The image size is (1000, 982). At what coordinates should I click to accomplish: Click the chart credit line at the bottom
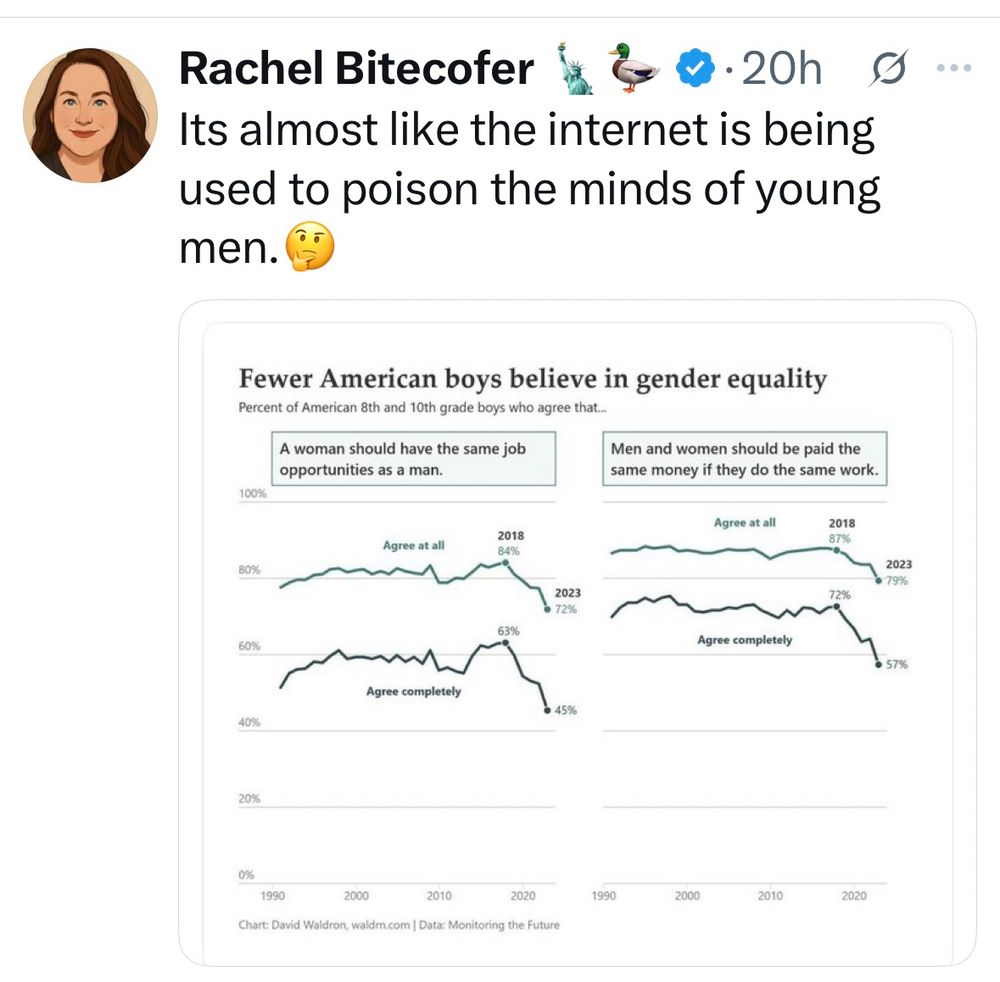click(399, 925)
